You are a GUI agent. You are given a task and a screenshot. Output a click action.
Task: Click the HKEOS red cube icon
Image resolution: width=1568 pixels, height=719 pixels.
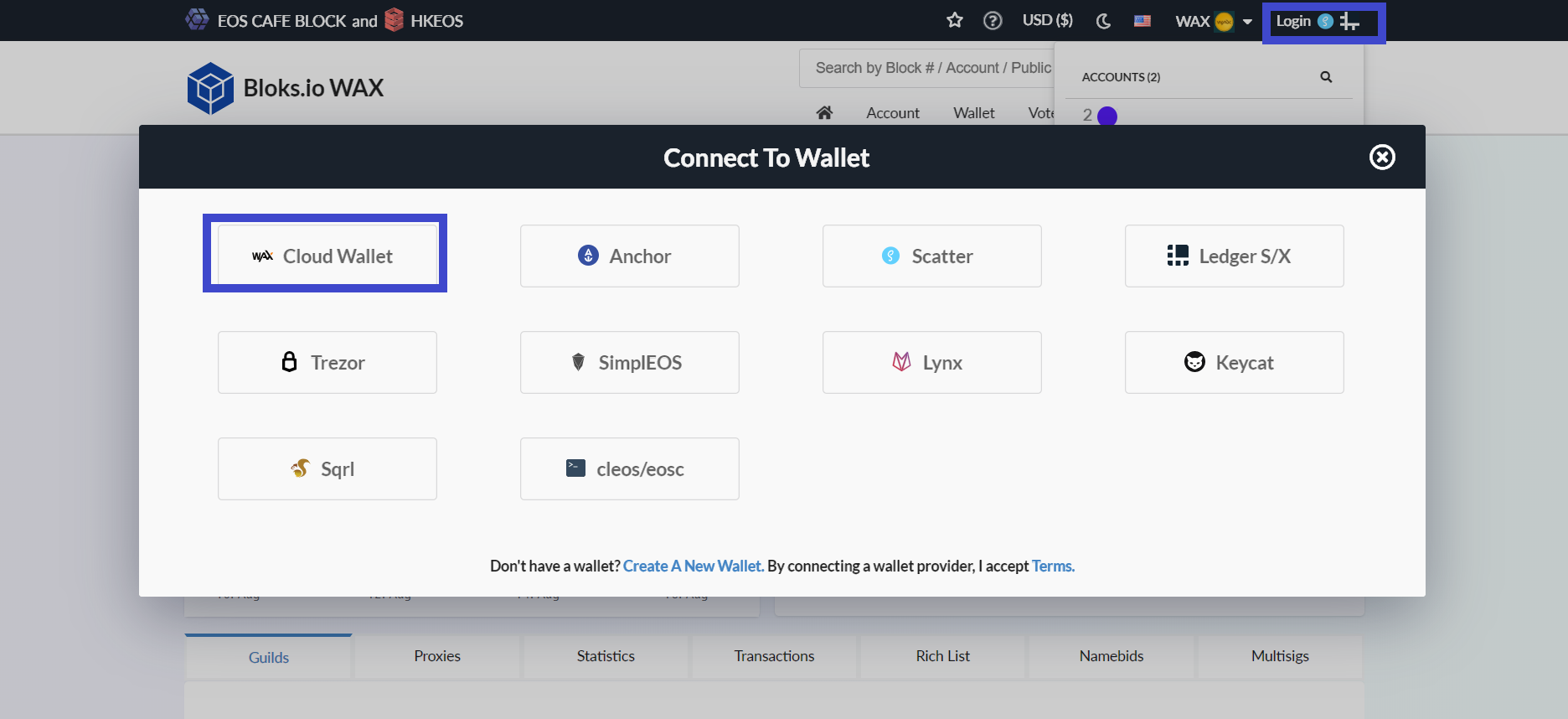pyautogui.click(x=394, y=20)
